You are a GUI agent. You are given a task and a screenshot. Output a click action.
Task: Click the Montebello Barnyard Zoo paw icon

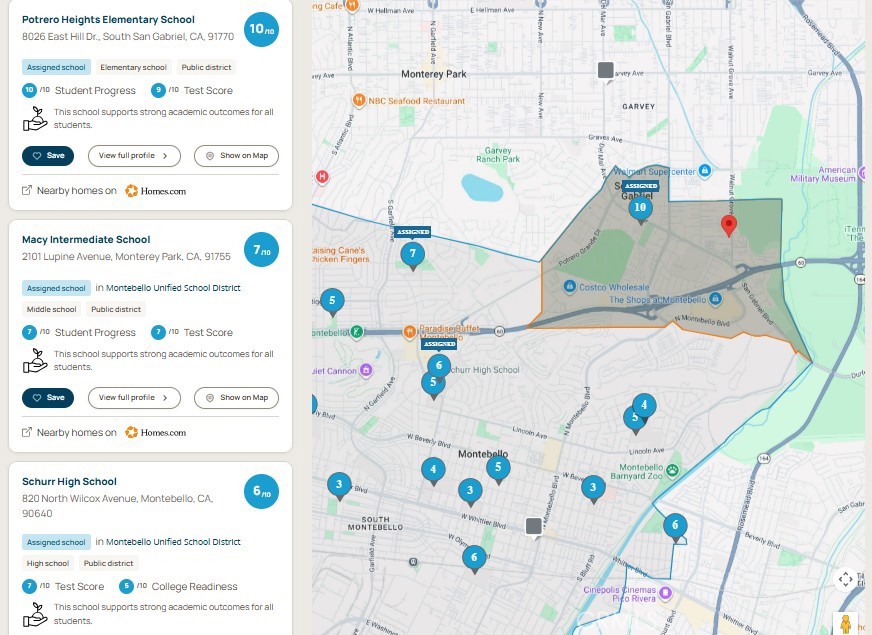point(672,470)
